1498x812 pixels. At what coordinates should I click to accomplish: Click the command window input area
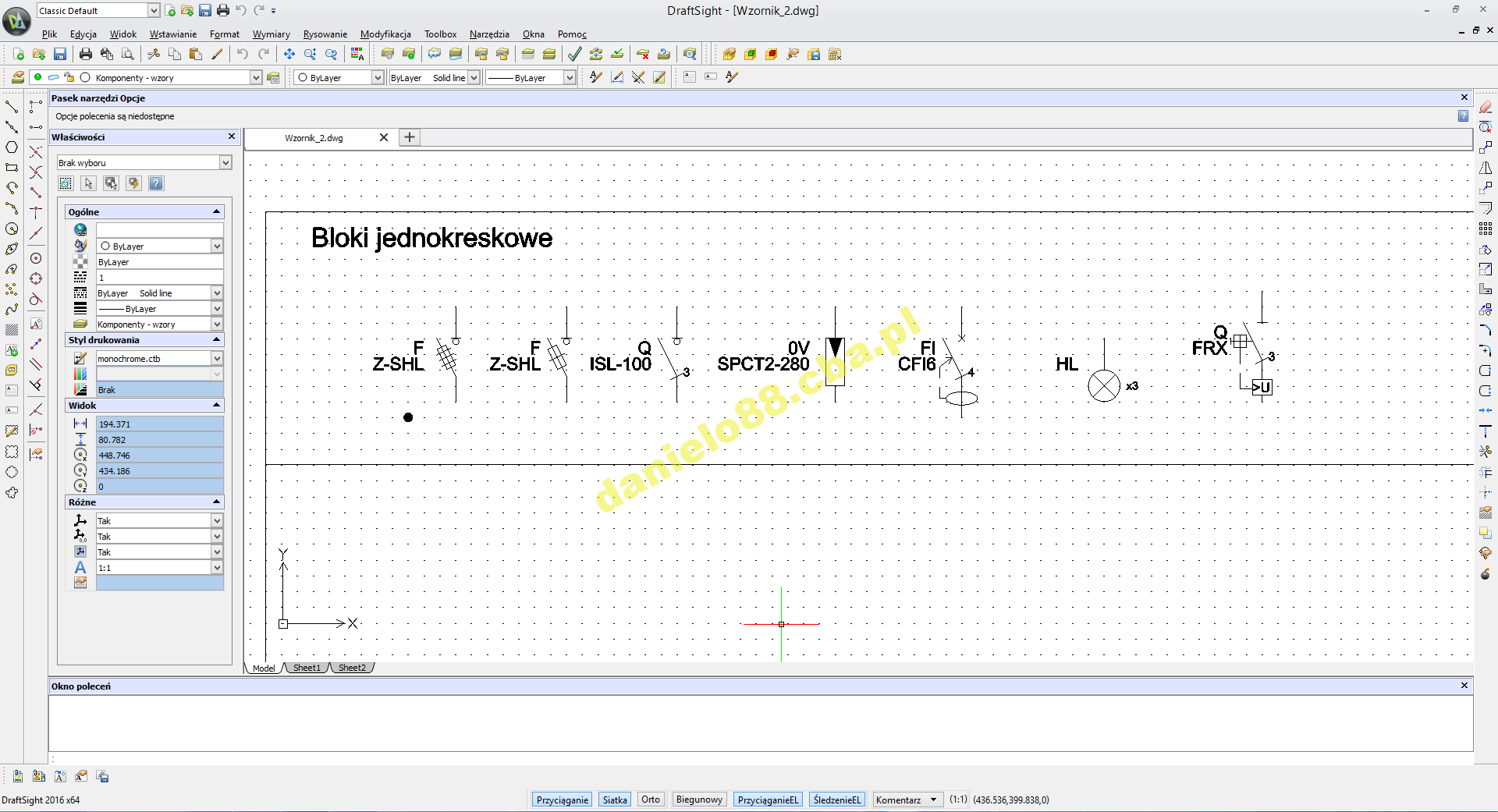click(x=761, y=758)
